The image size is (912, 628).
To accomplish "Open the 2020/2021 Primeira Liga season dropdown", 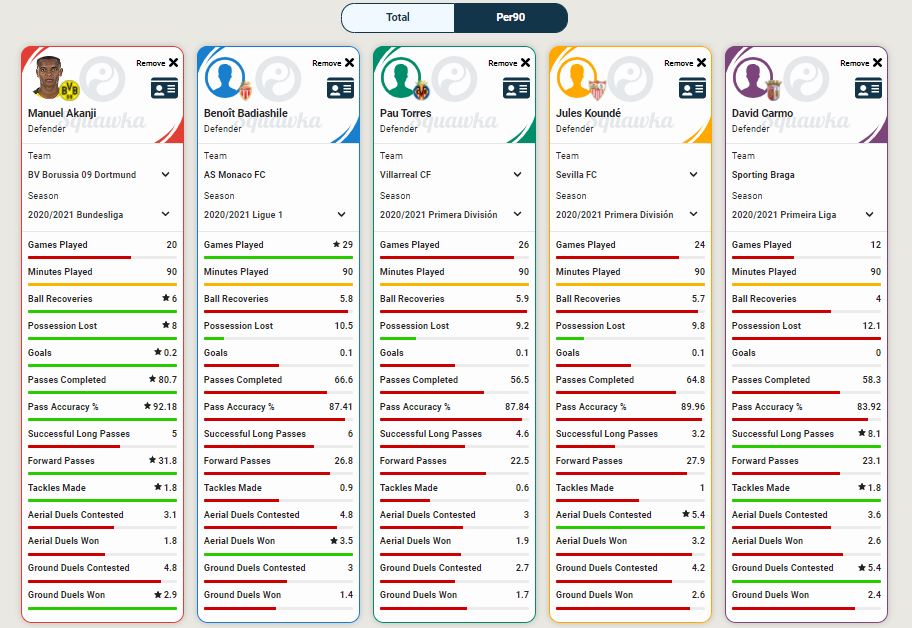I will [x=804, y=215].
